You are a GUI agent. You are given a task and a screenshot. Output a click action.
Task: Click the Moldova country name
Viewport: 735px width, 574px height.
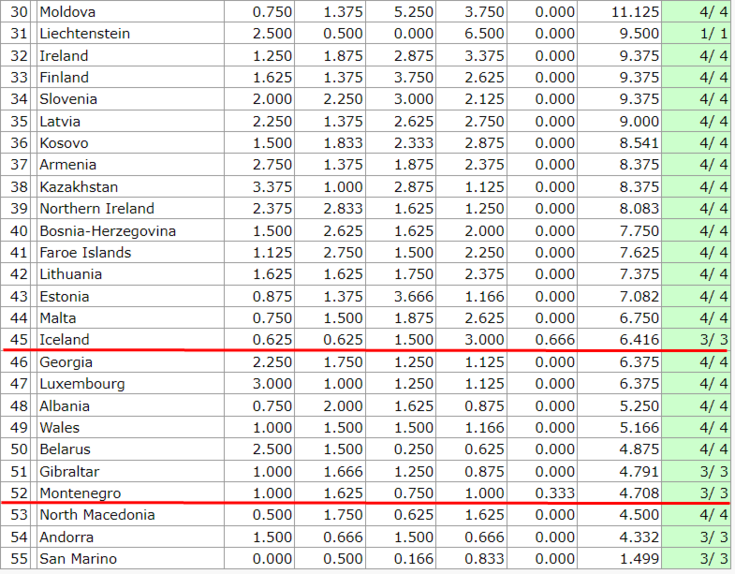click(x=68, y=12)
